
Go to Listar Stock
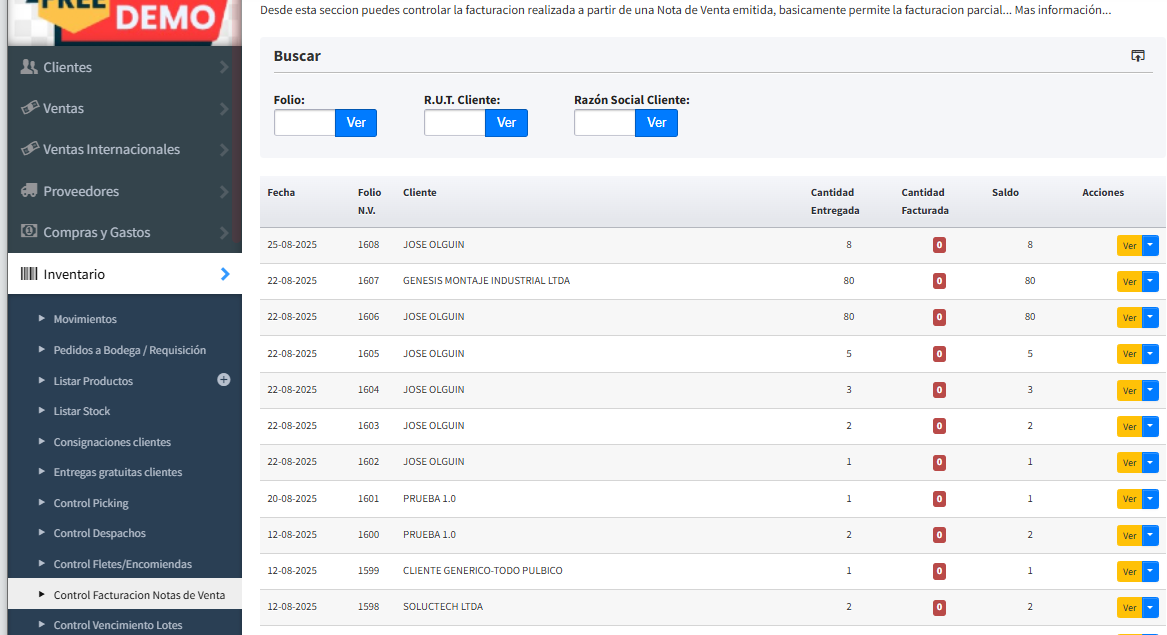tap(82, 411)
